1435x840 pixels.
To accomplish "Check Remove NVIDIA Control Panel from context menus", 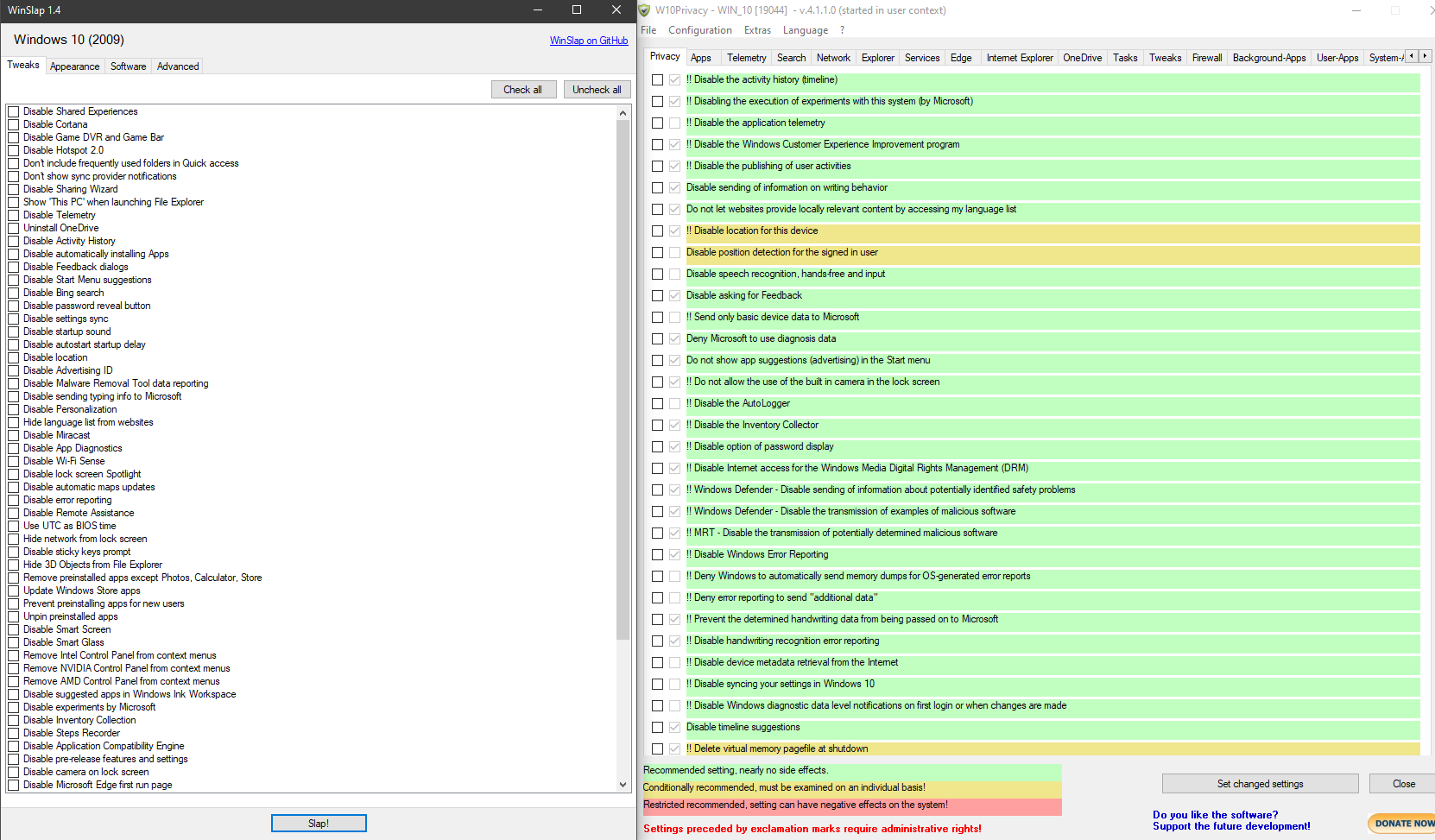I will pos(13,668).
